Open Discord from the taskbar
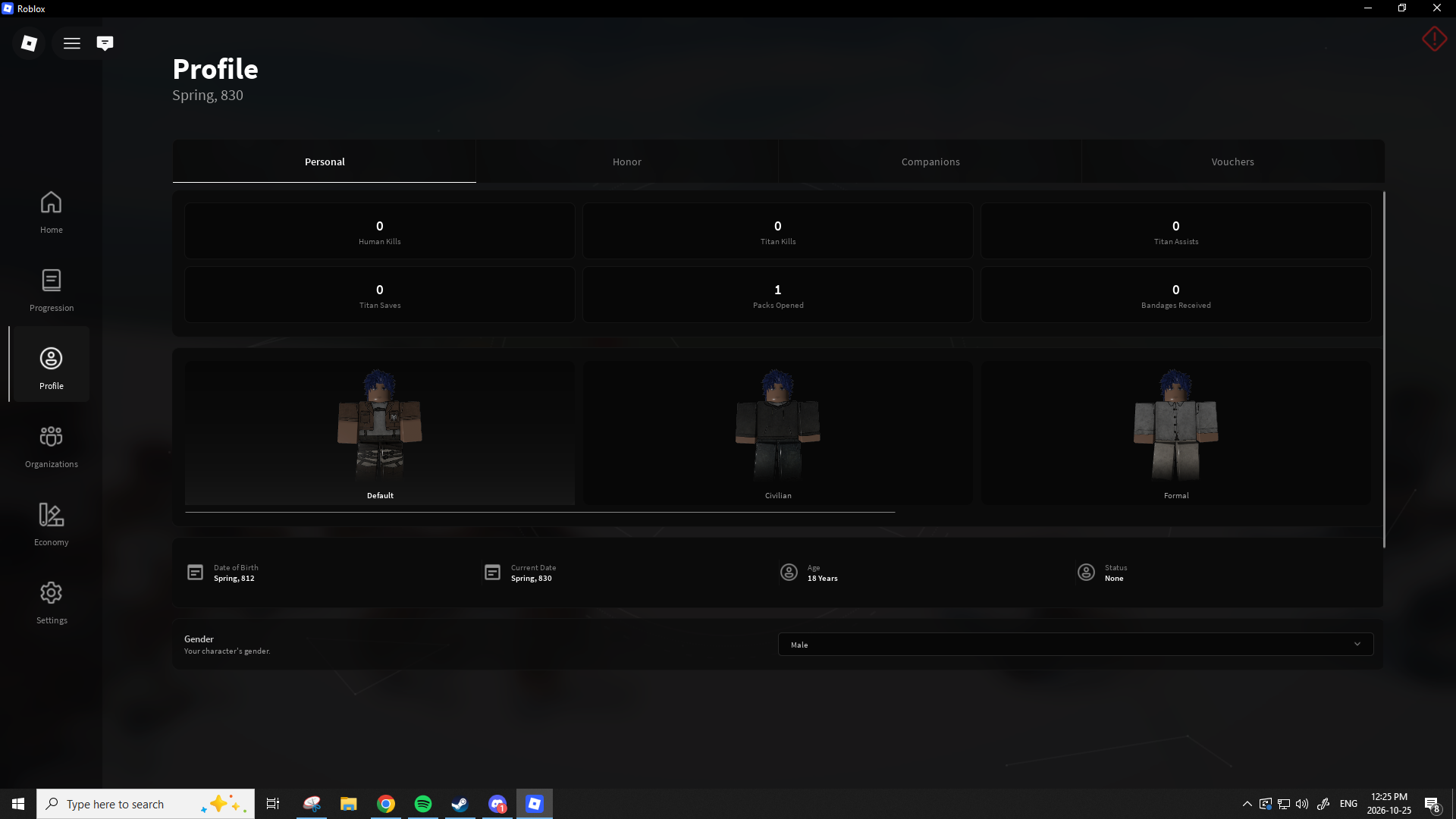Image resolution: width=1456 pixels, height=819 pixels. (497, 804)
